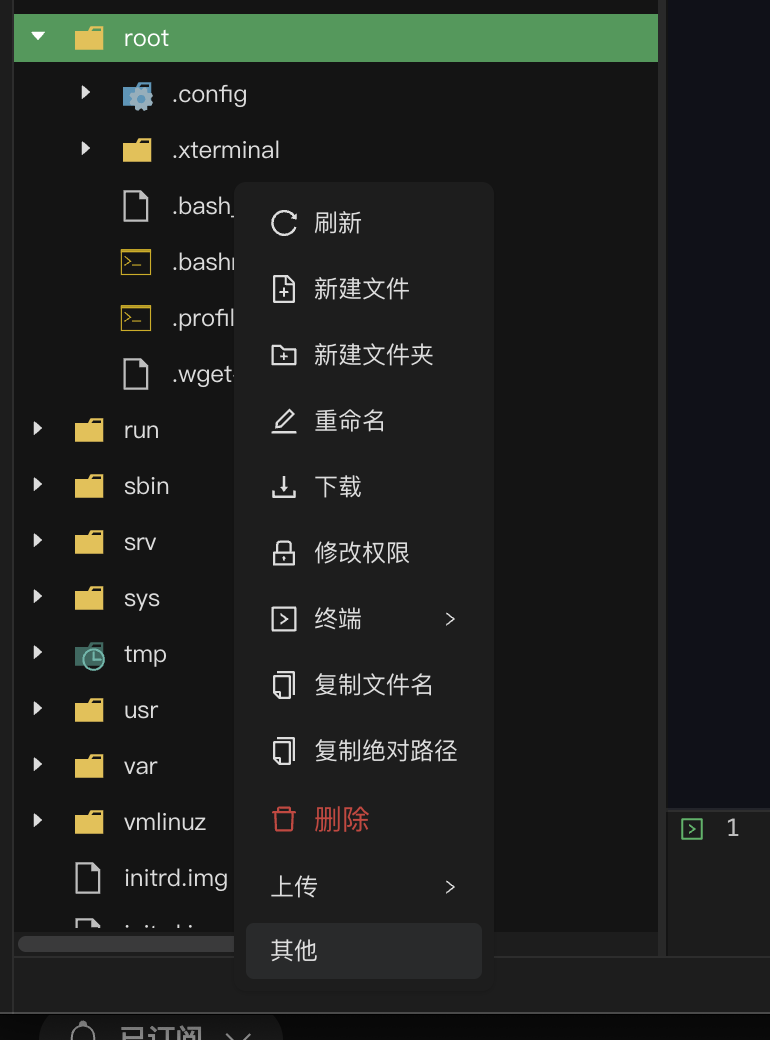770x1040 pixels.
Task: Select the tmp row label
Action: pyautogui.click(x=145, y=655)
